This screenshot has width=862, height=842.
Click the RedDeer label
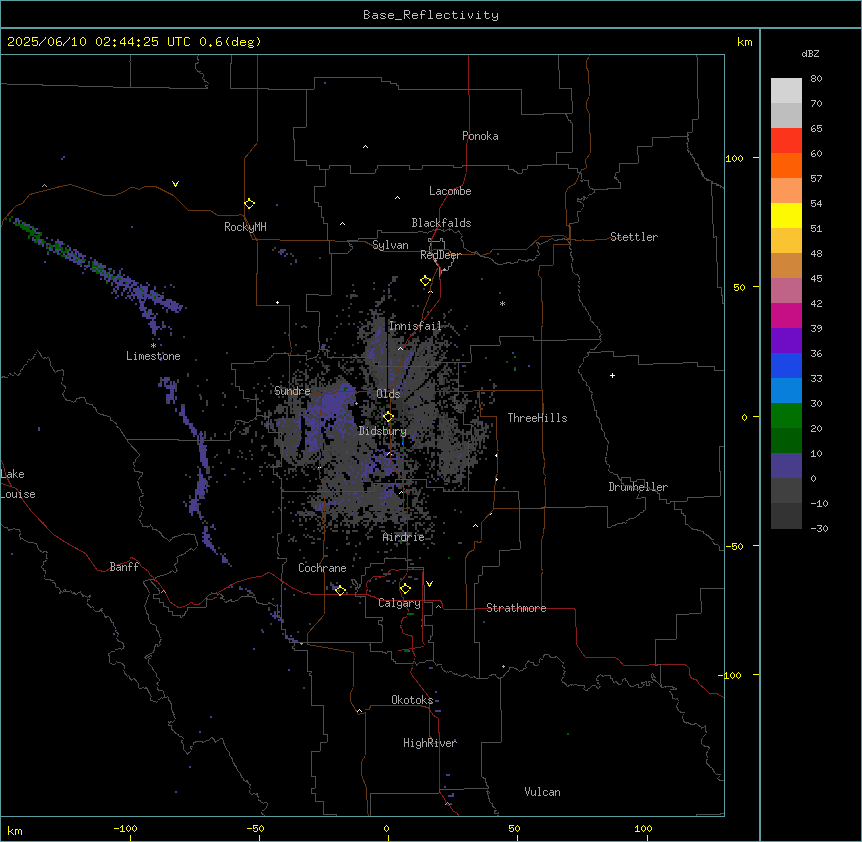tap(440, 255)
